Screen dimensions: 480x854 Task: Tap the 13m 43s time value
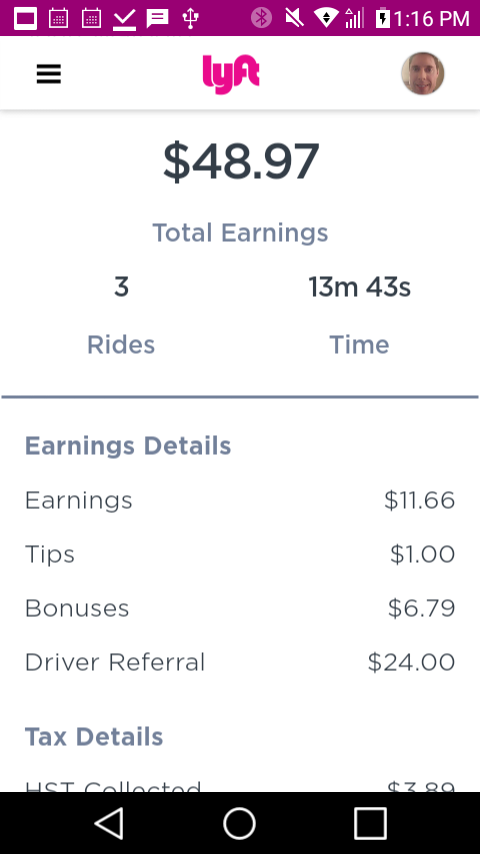click(359, 287)
